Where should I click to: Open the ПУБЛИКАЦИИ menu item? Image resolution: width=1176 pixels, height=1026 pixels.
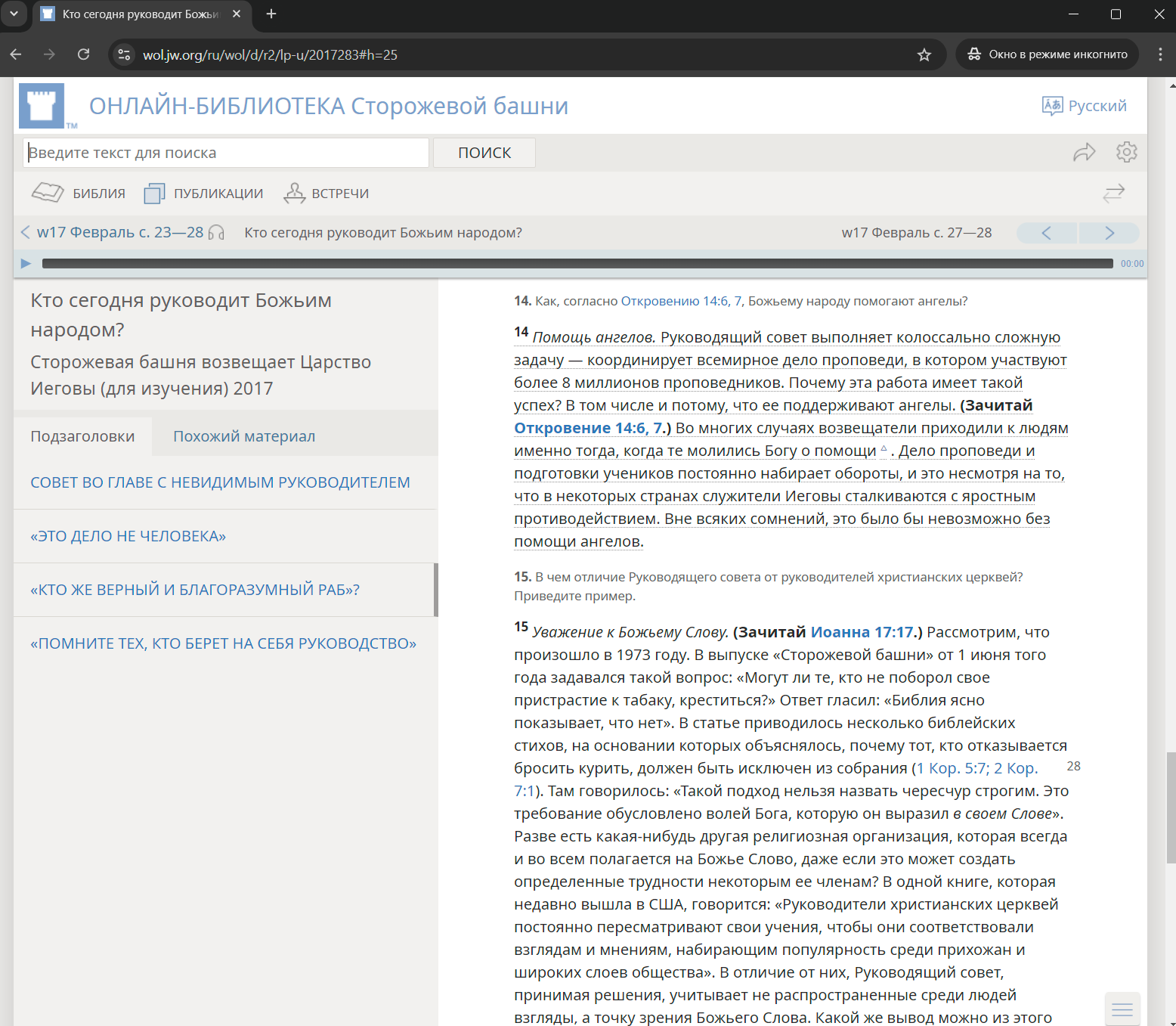pyautogui.click(x=203, y=194)
